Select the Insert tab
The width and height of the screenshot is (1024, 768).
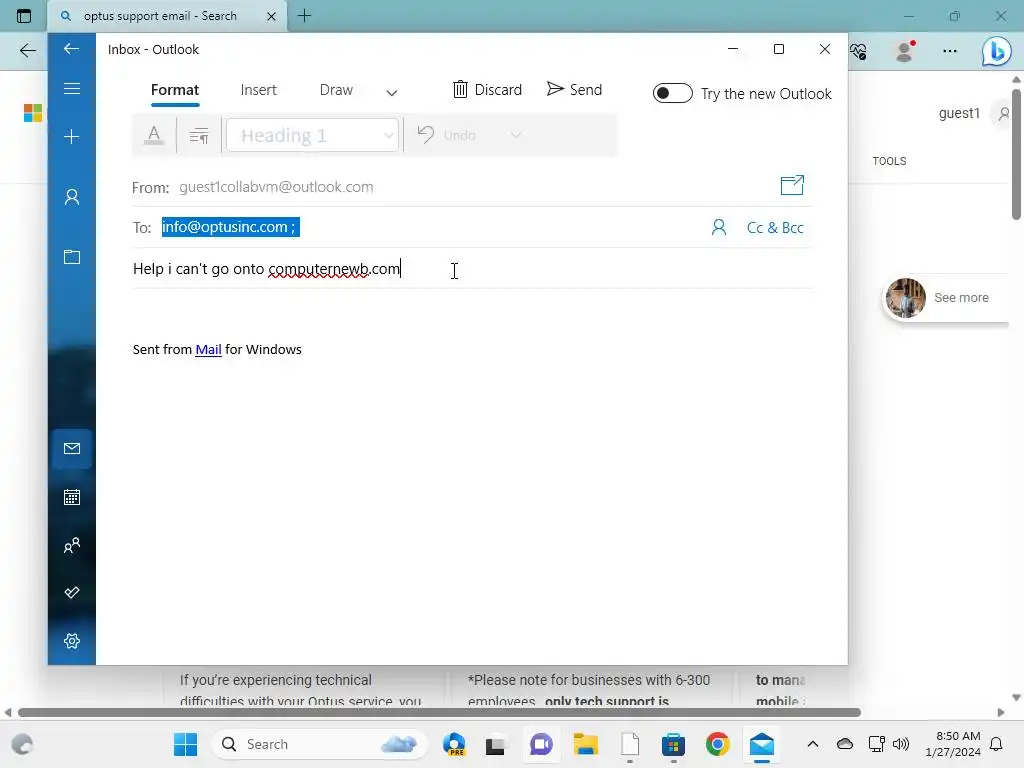click(x=258, y=90)
